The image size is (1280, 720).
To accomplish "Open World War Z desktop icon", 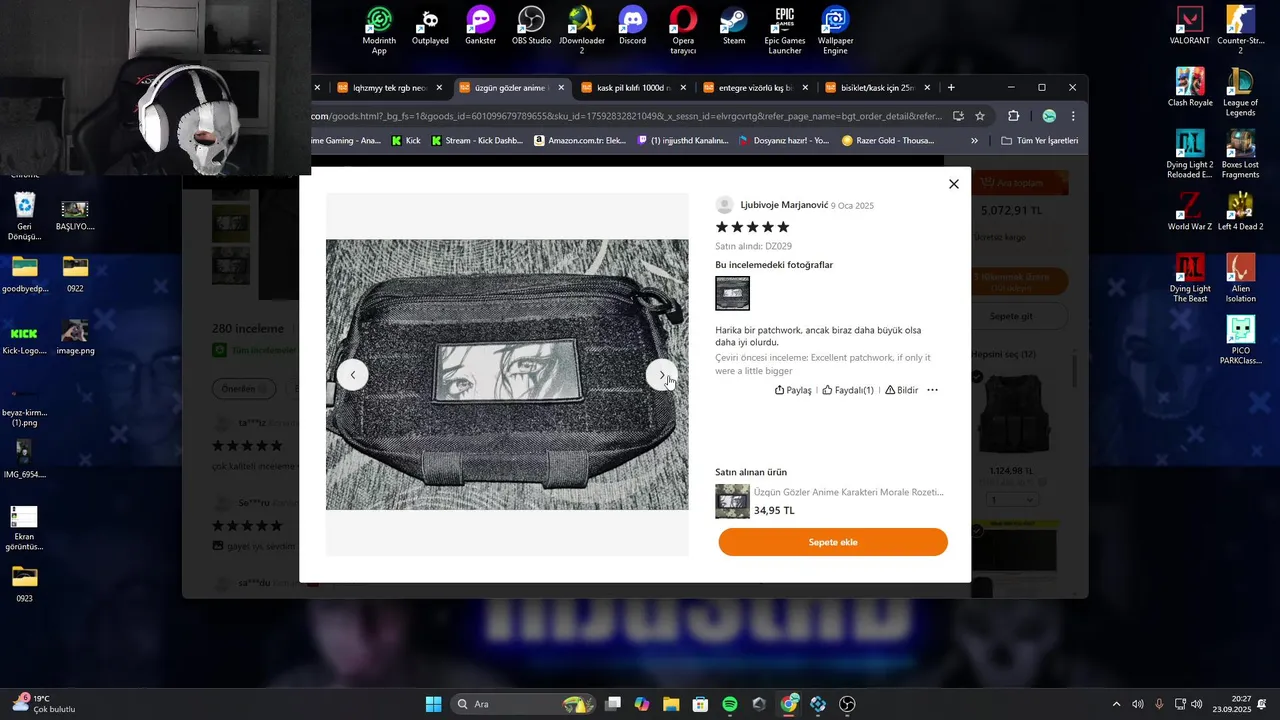I will (1190, 212).
